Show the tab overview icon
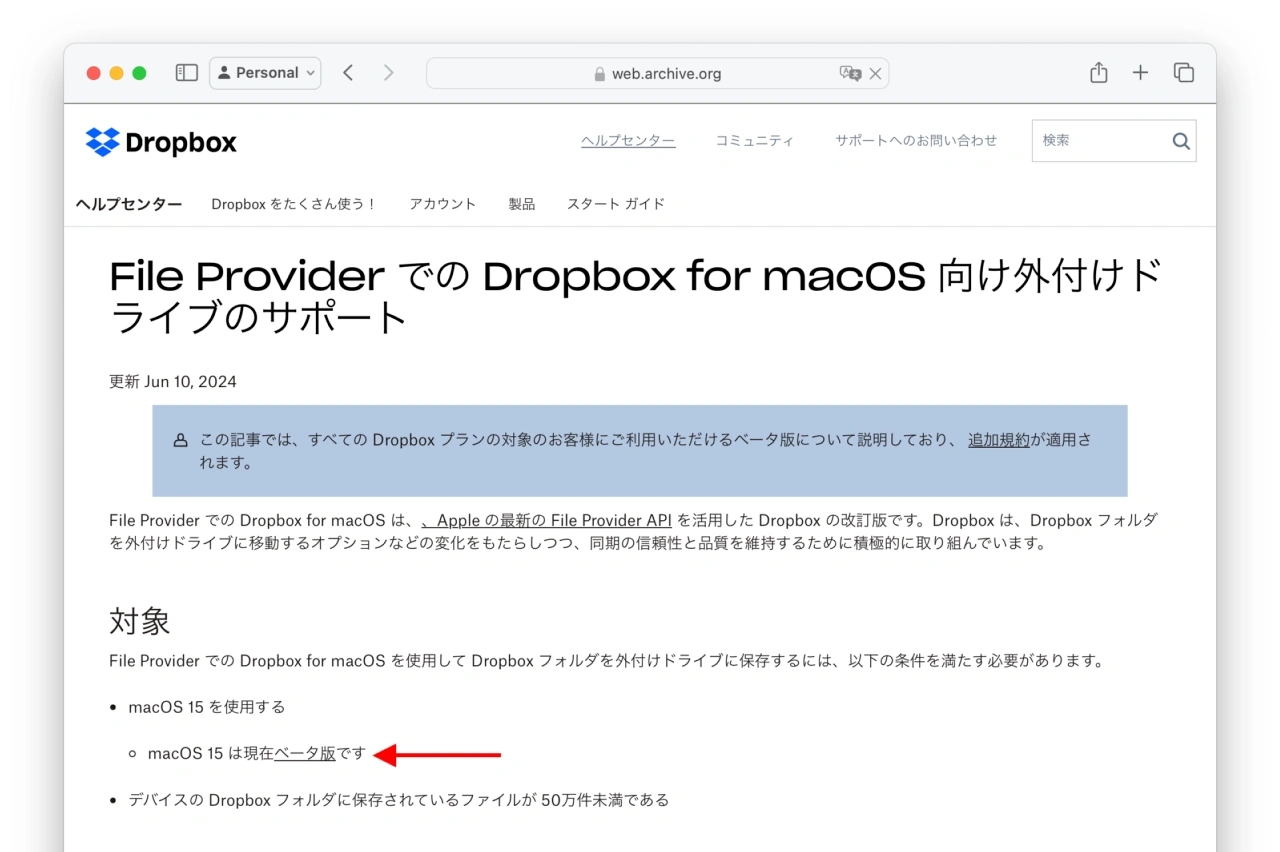Screen dimensions: 1280x852 point(1184,73)
